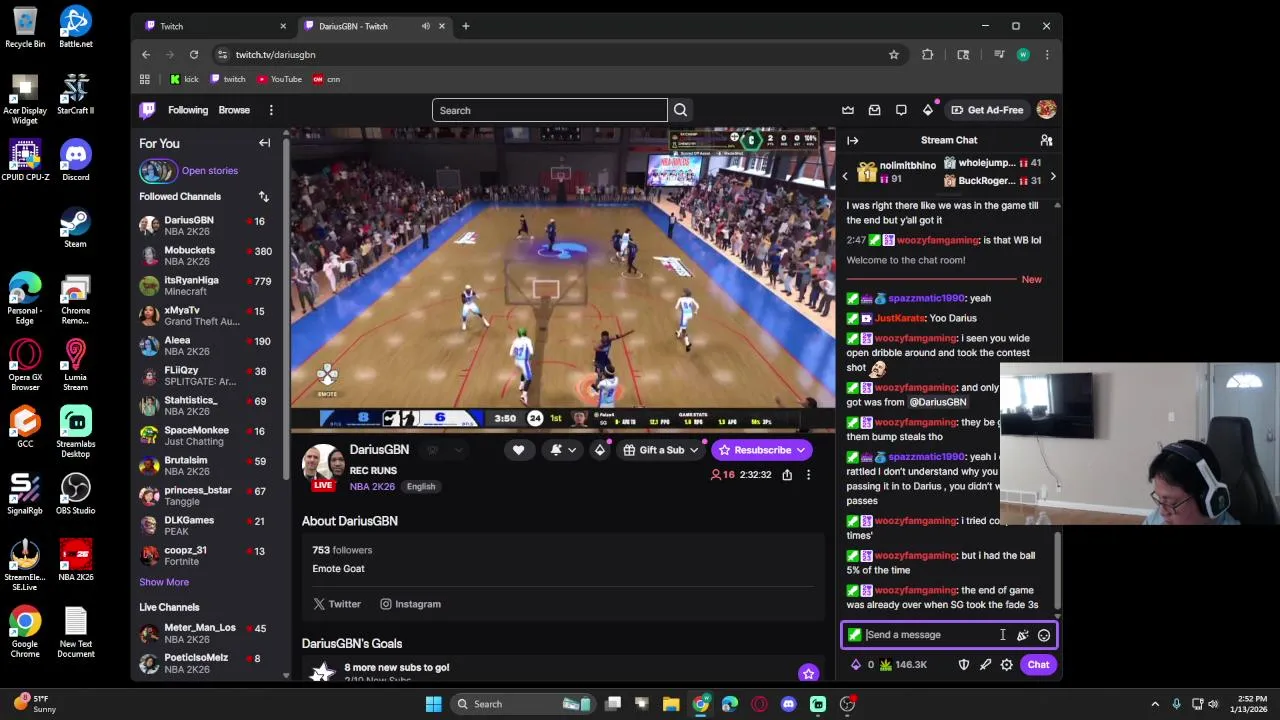
Task: Open the Chrome three-dot menu
Action: [1047, 55]
